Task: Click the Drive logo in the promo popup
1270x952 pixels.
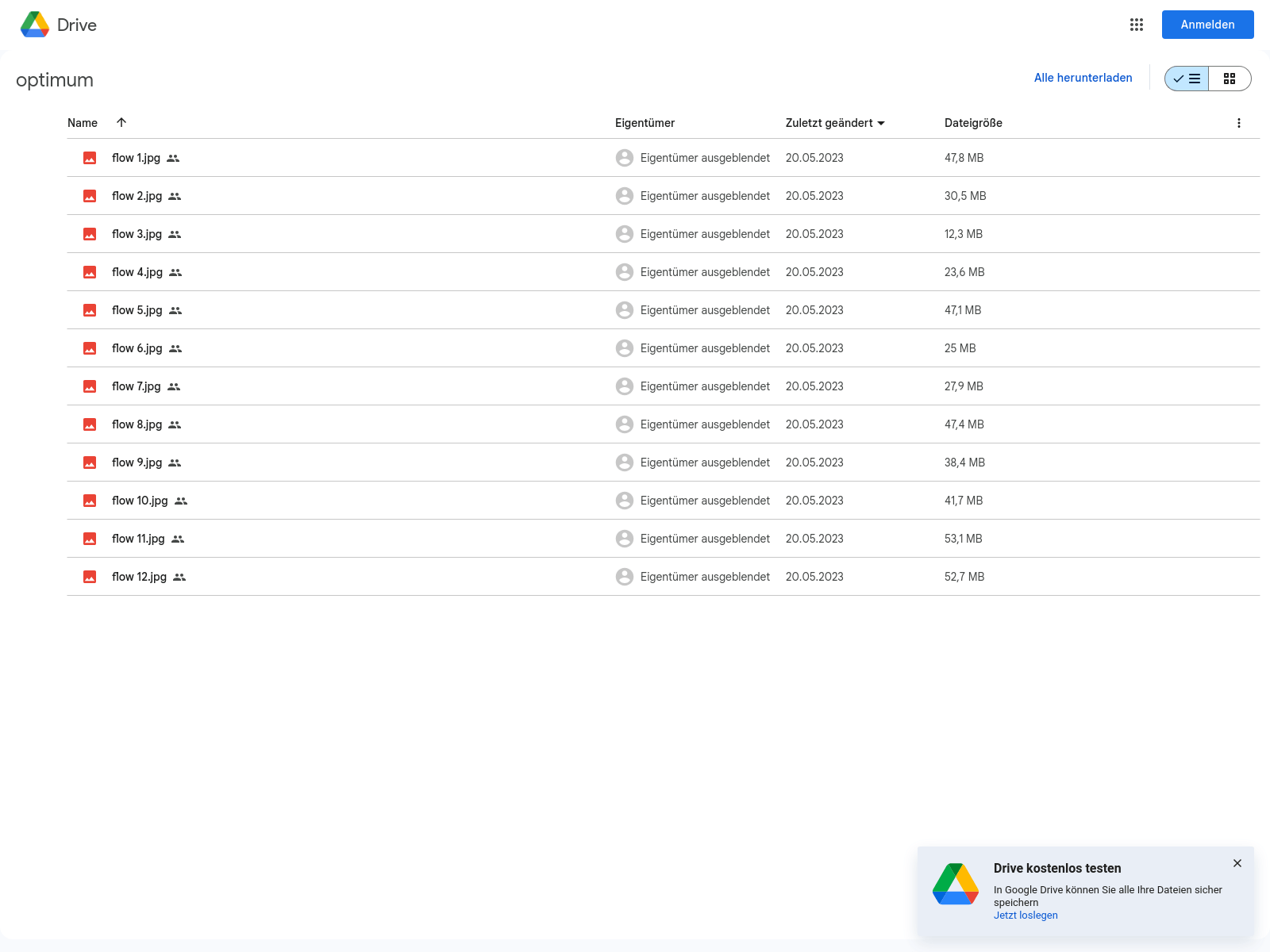Action: 956,884
